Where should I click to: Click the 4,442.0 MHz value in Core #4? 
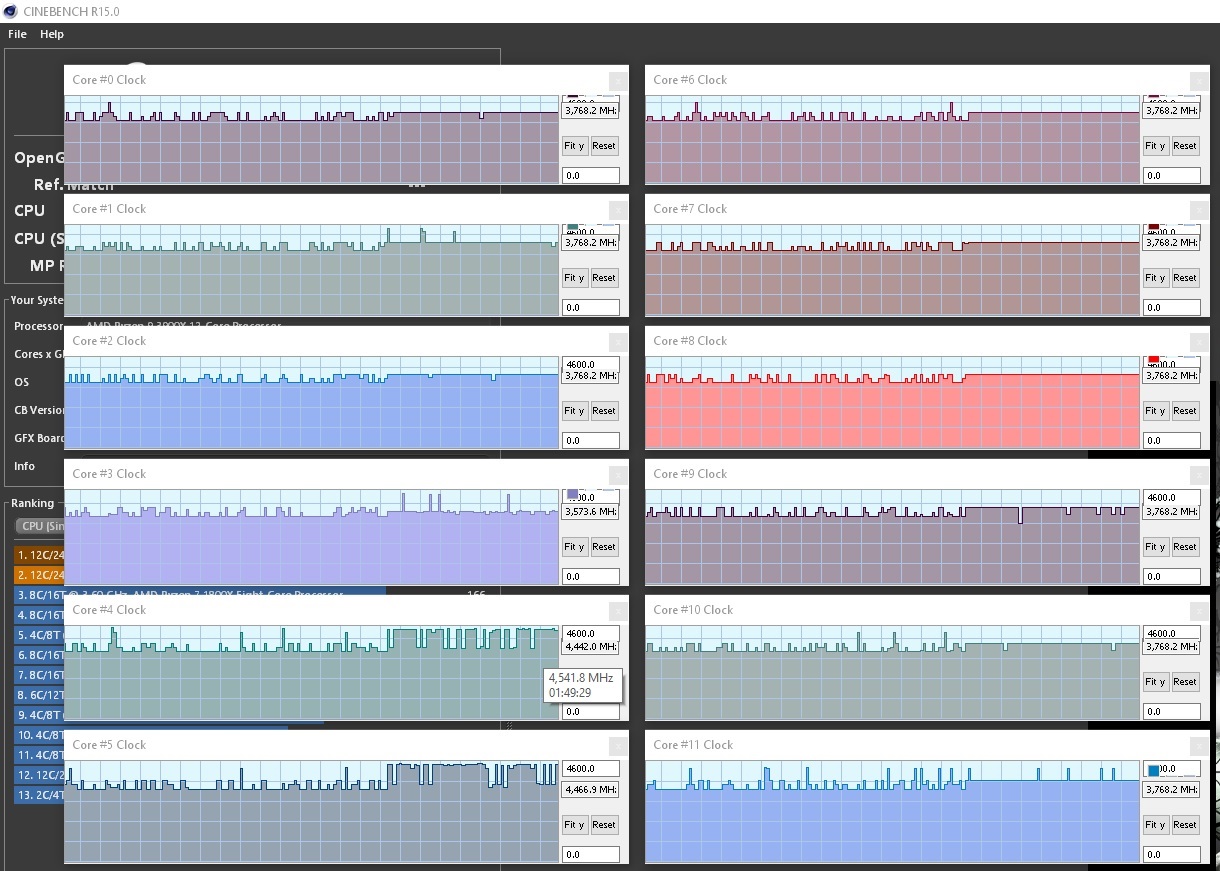pyautogui.click(x=590, y=647)
